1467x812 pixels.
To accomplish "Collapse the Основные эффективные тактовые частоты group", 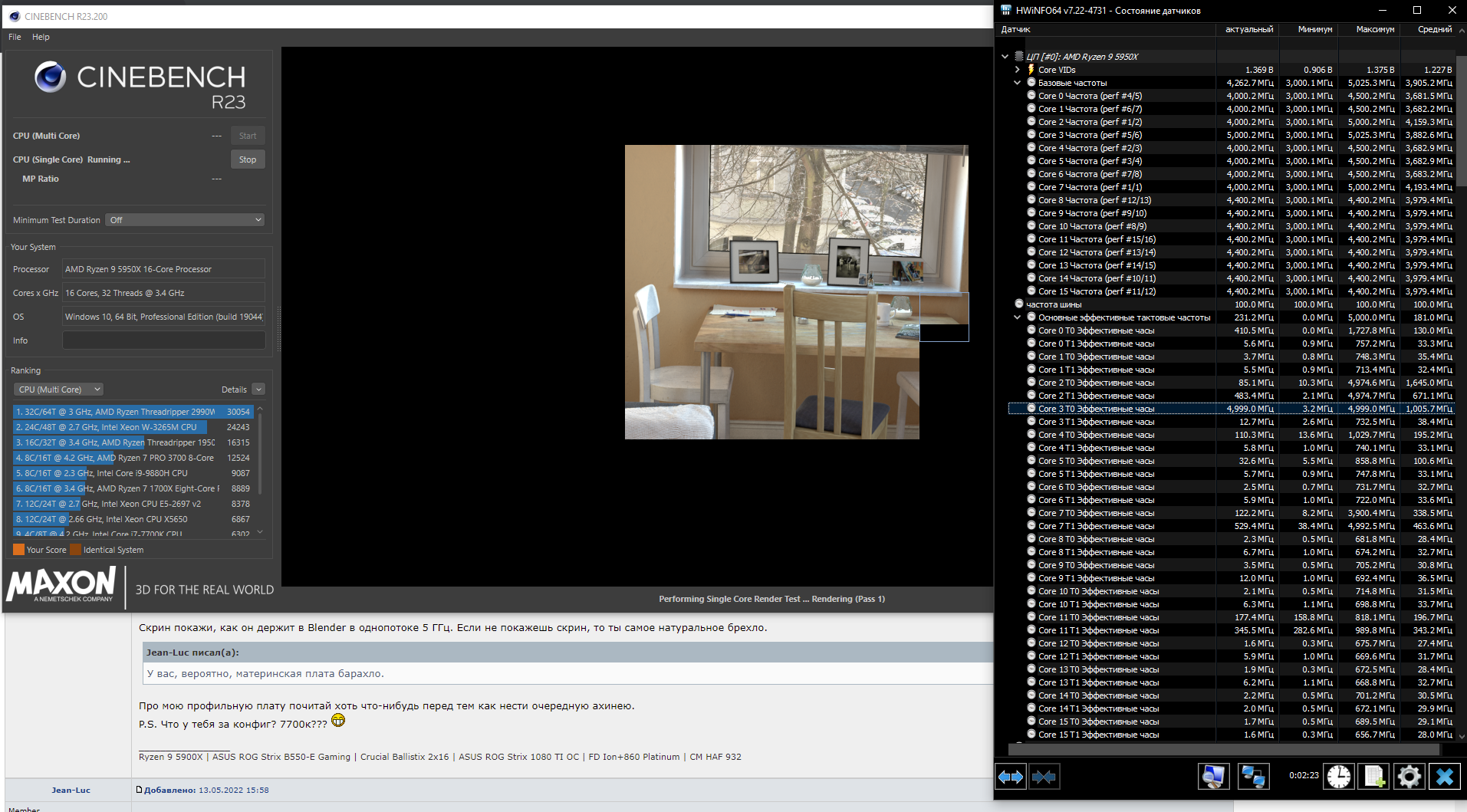I will (1018, 317).
